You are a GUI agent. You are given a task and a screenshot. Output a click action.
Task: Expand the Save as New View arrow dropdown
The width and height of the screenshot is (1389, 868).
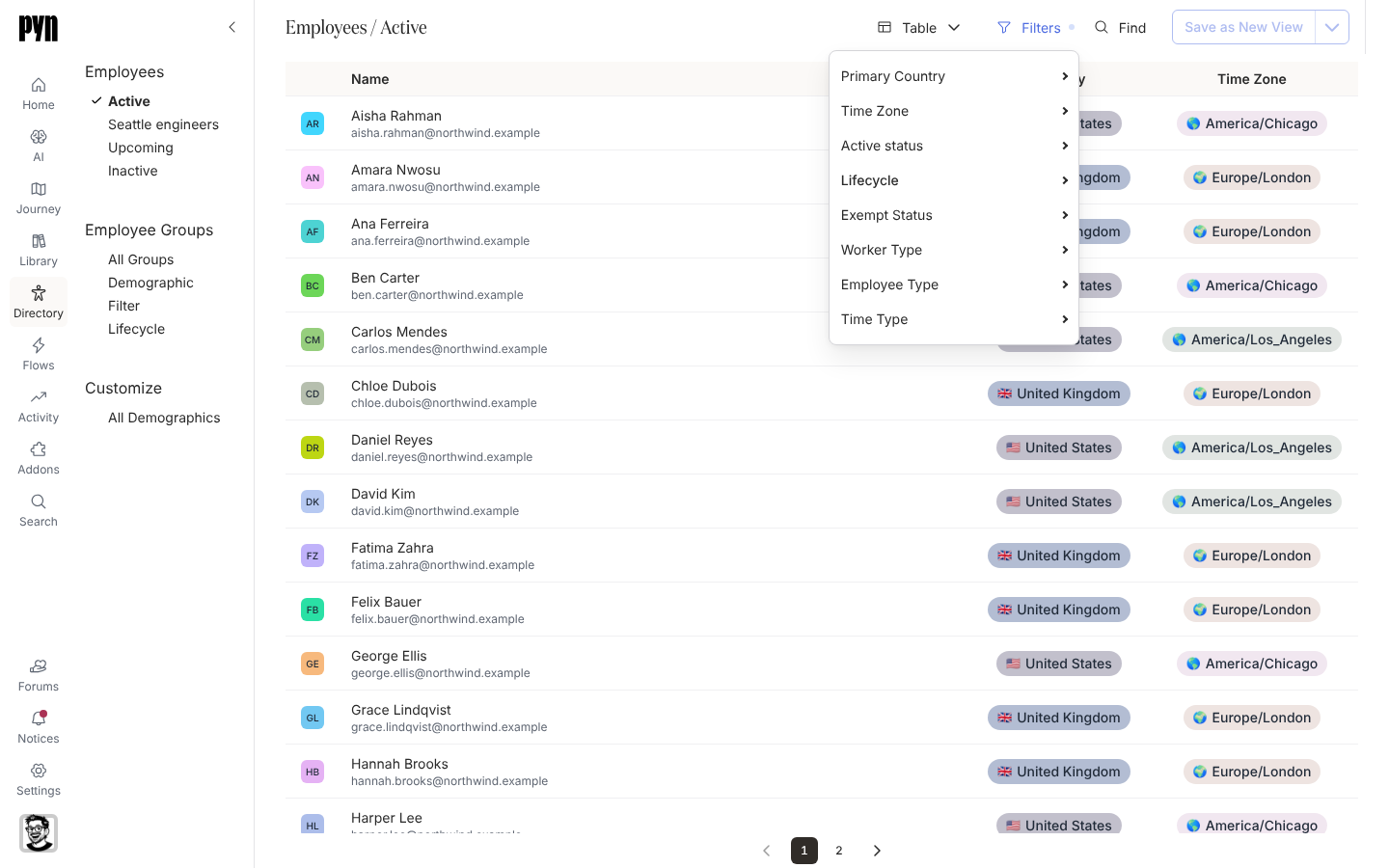click(1332, 27)
